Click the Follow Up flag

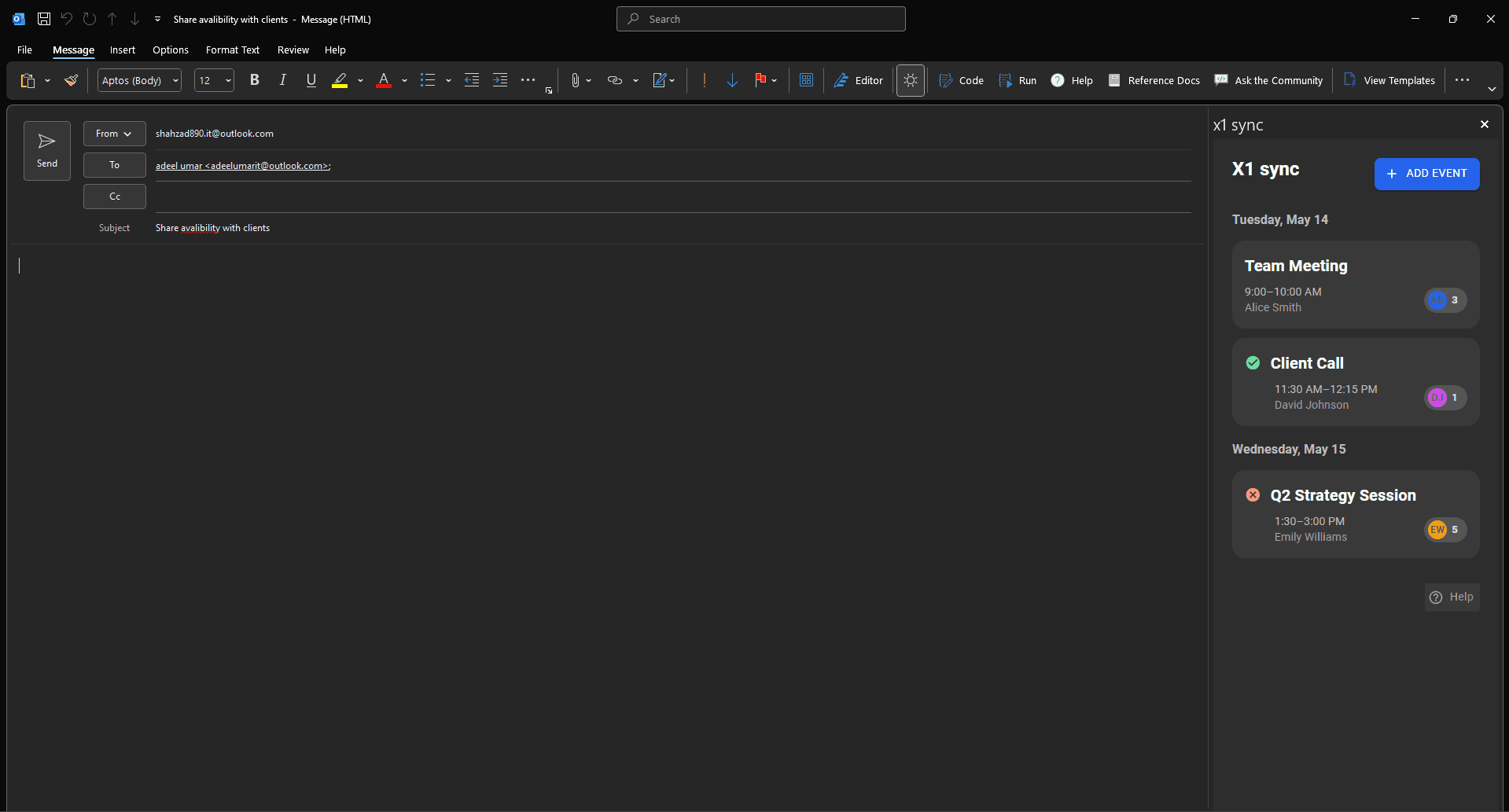click(x=760, y=80)
